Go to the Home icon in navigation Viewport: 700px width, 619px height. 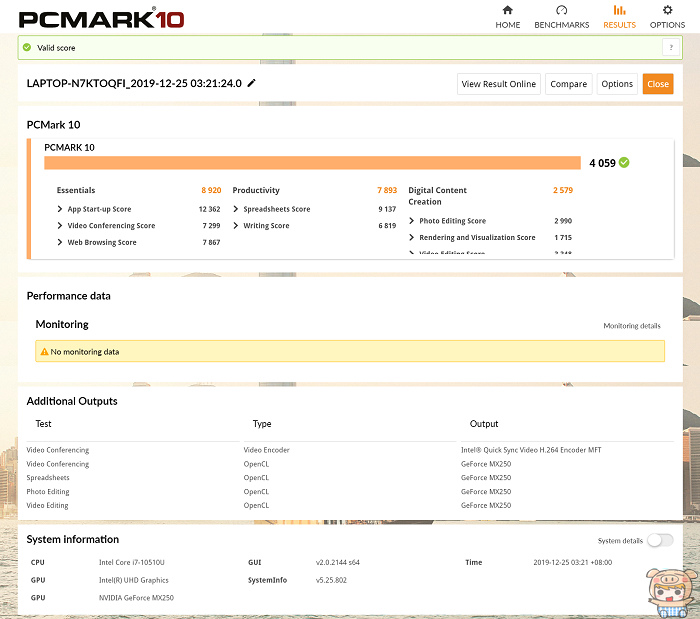(507, 11)
